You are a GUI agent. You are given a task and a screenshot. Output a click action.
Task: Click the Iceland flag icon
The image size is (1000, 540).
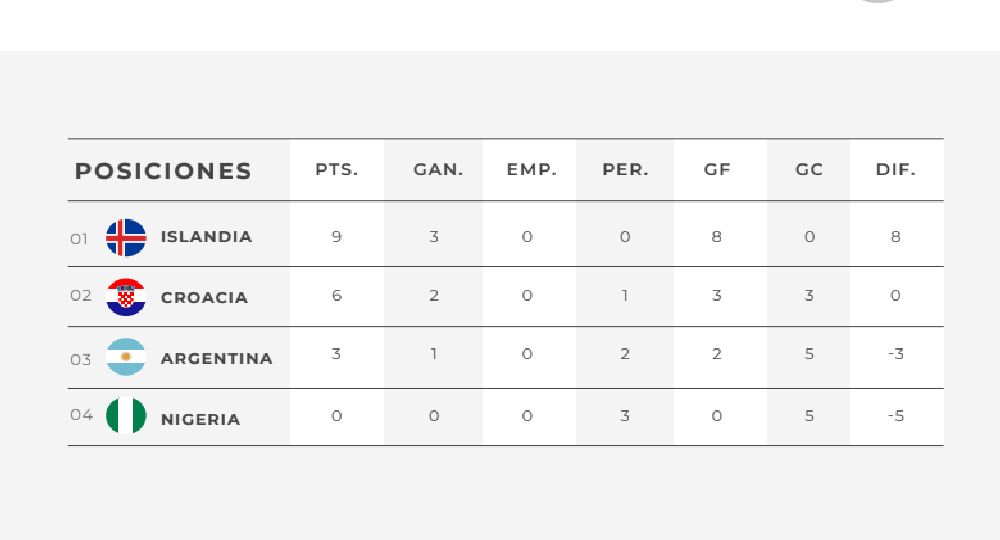pos(126,237)
